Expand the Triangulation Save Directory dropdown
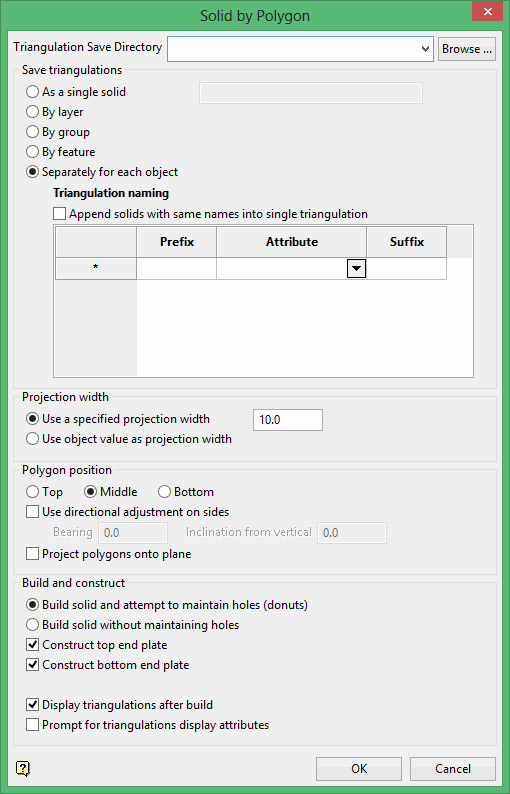This screenshot has width=510, height=794. pyautogui.click(x=425, y=49)
